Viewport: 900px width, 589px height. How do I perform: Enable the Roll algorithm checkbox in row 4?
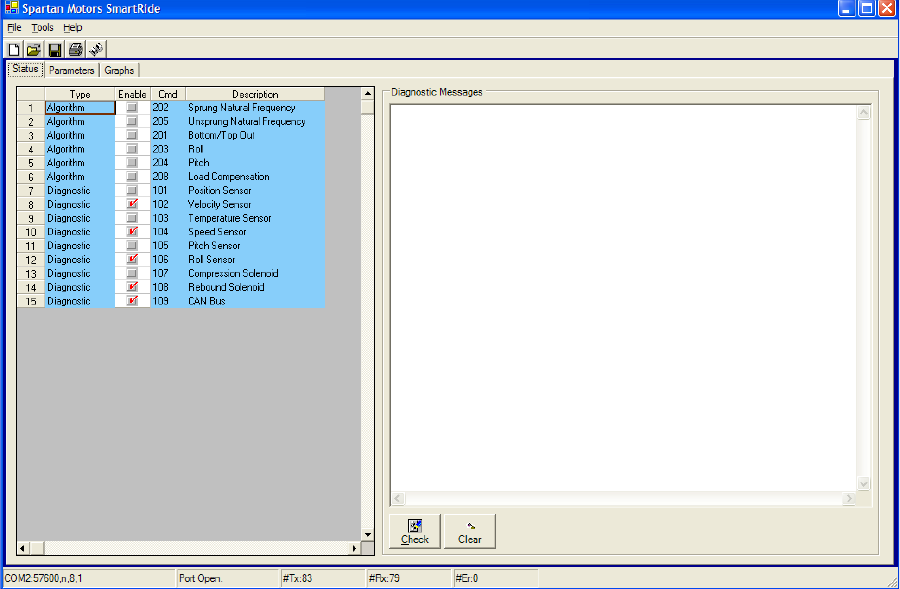132,149
